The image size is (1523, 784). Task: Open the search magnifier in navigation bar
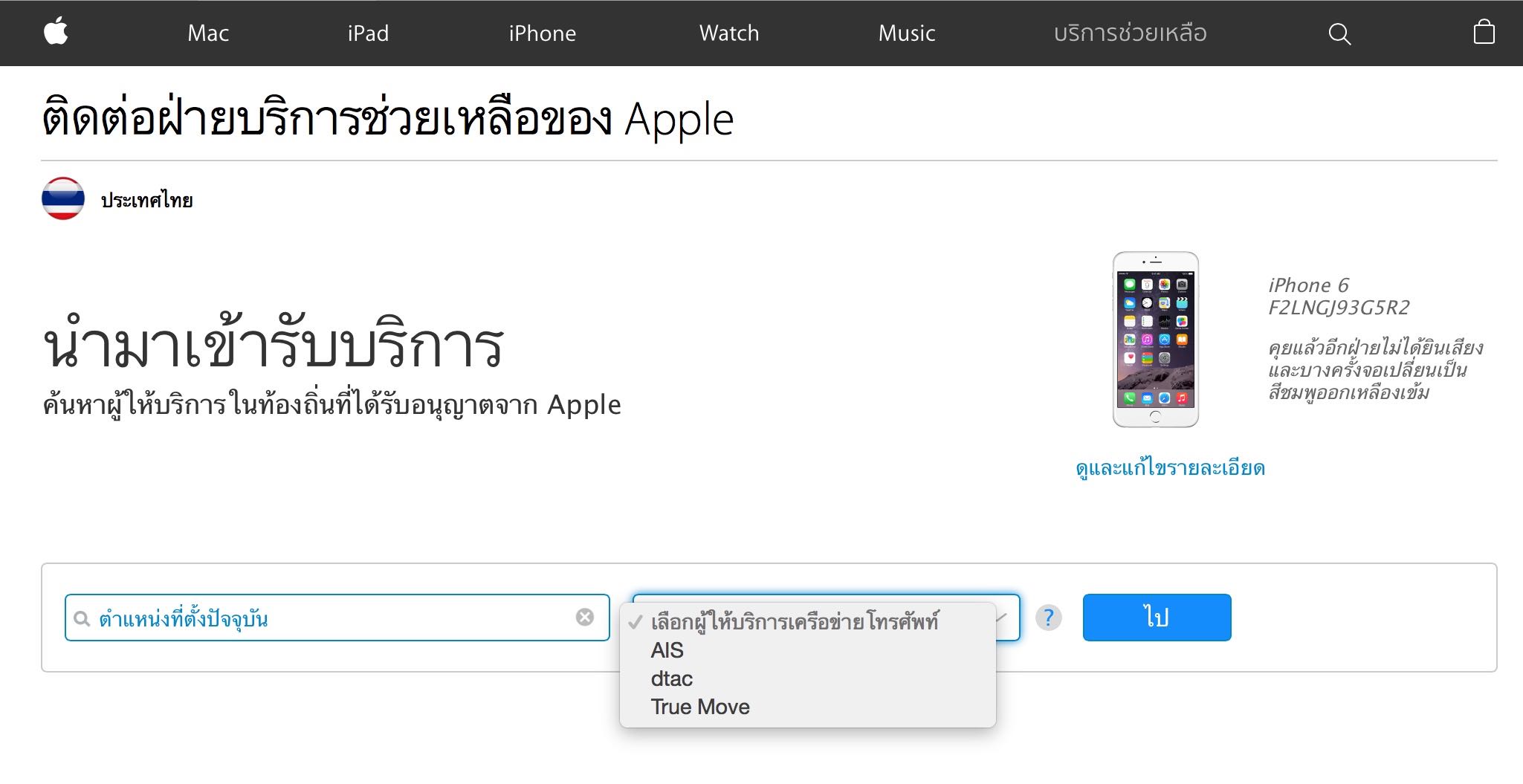pyautogui.click(x=1339, y=33)
